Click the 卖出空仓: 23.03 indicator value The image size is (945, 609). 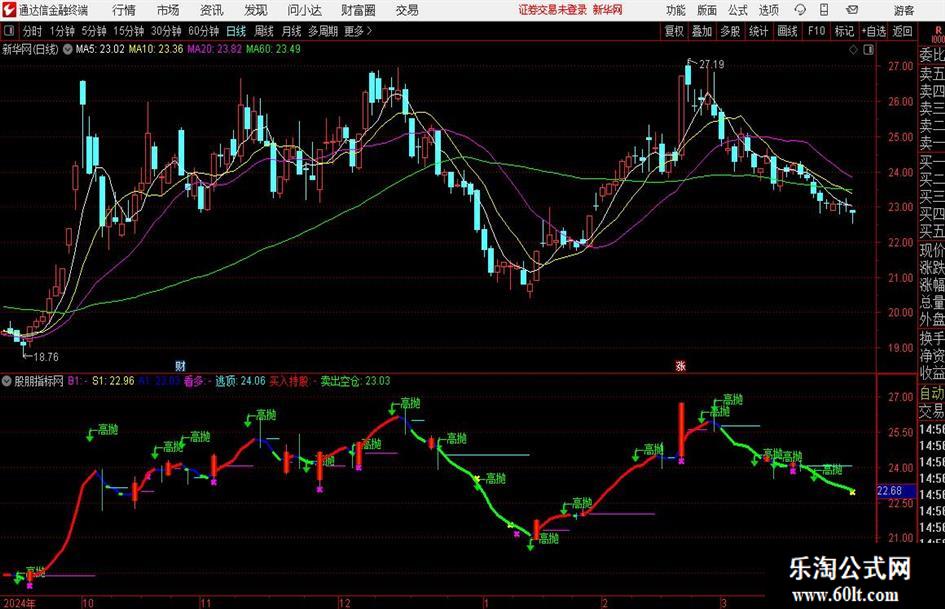355,381
